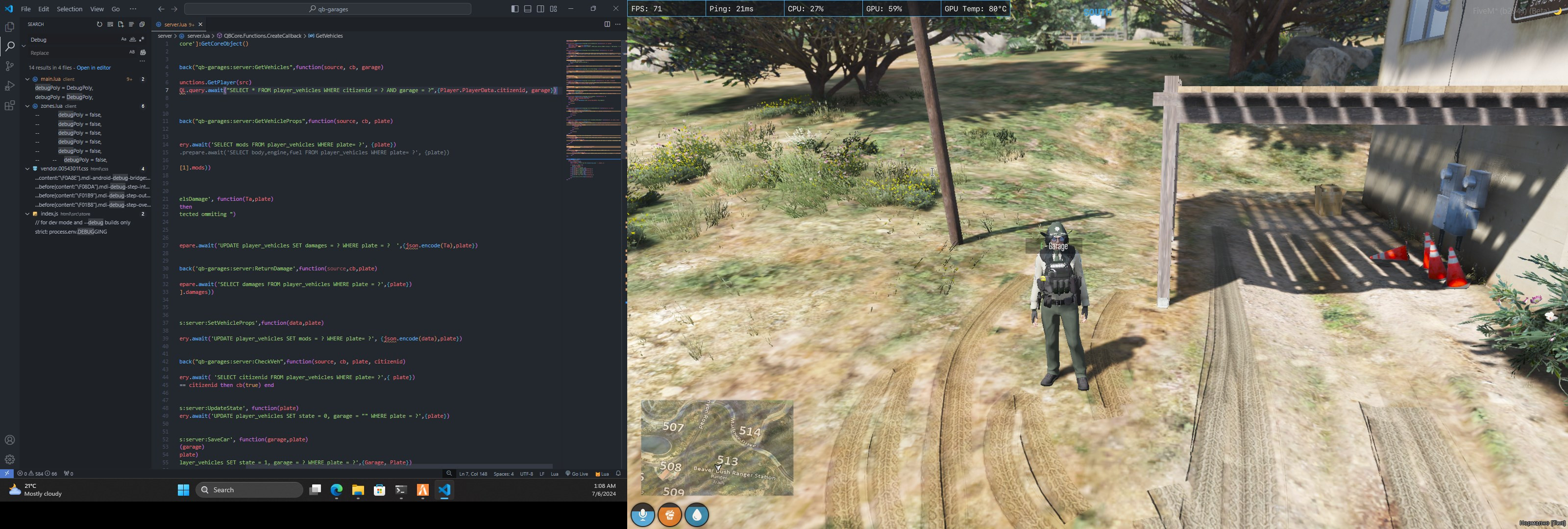This screenshot has height=529, width=1568.
Task: Select the server.lua editor tab
Action: pos(179,24)
